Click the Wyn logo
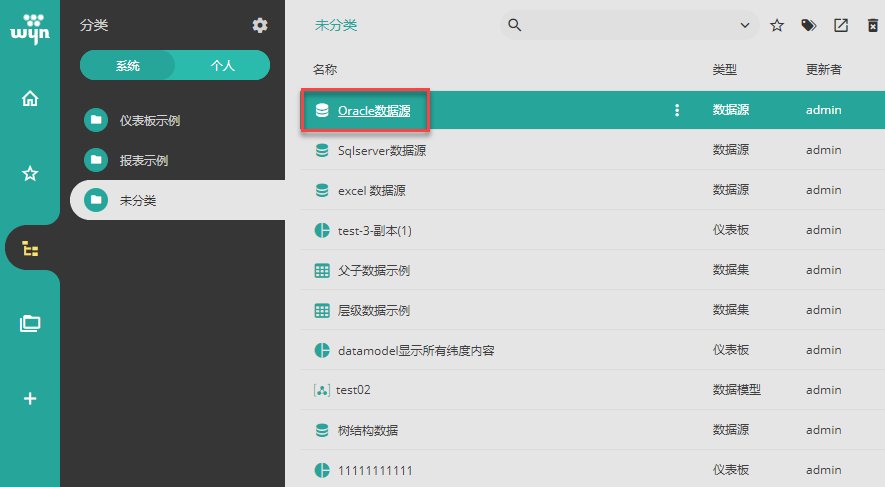The image size is (885, 487). tap(30, 29)
